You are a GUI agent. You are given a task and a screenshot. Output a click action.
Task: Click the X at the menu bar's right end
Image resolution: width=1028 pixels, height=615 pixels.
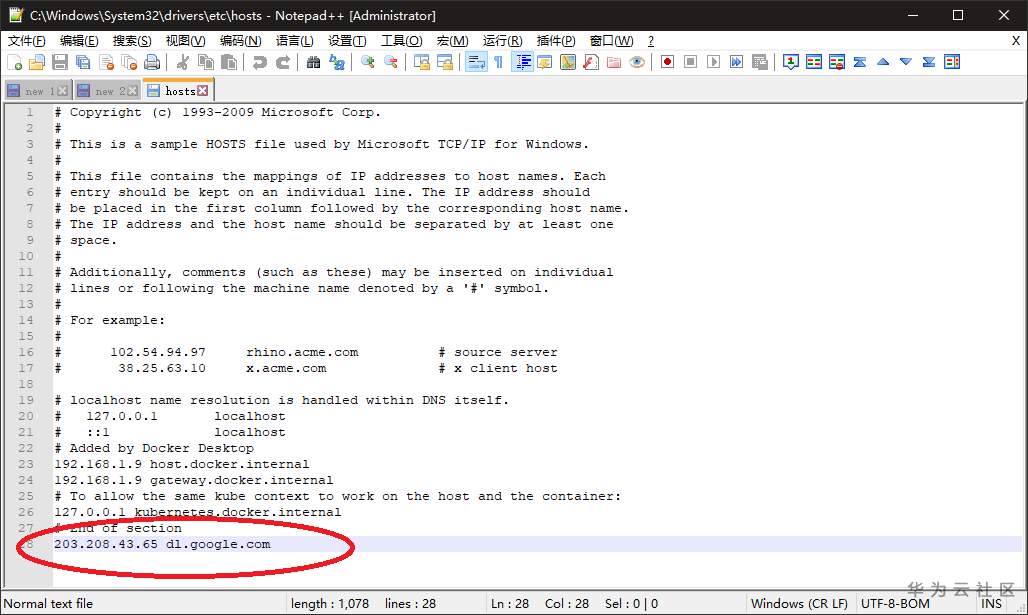(x=1016, y=41)
